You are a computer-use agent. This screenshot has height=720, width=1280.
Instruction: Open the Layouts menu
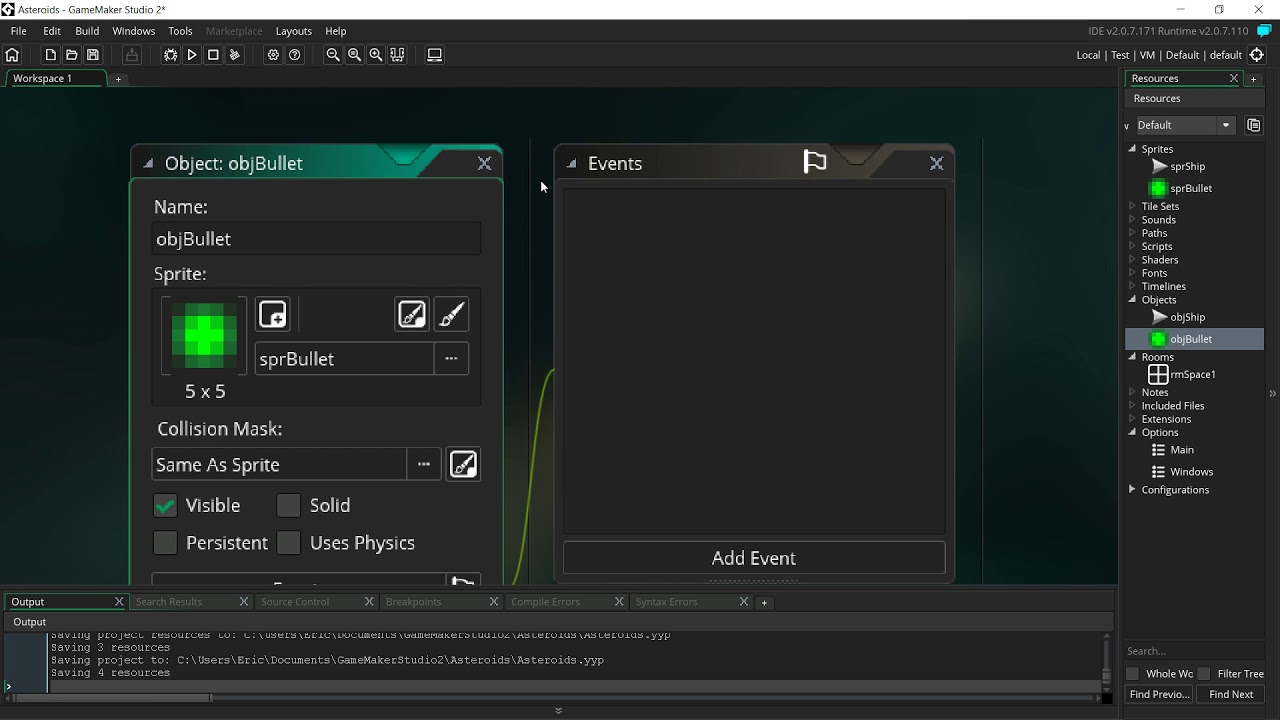(x=293, y=31)
